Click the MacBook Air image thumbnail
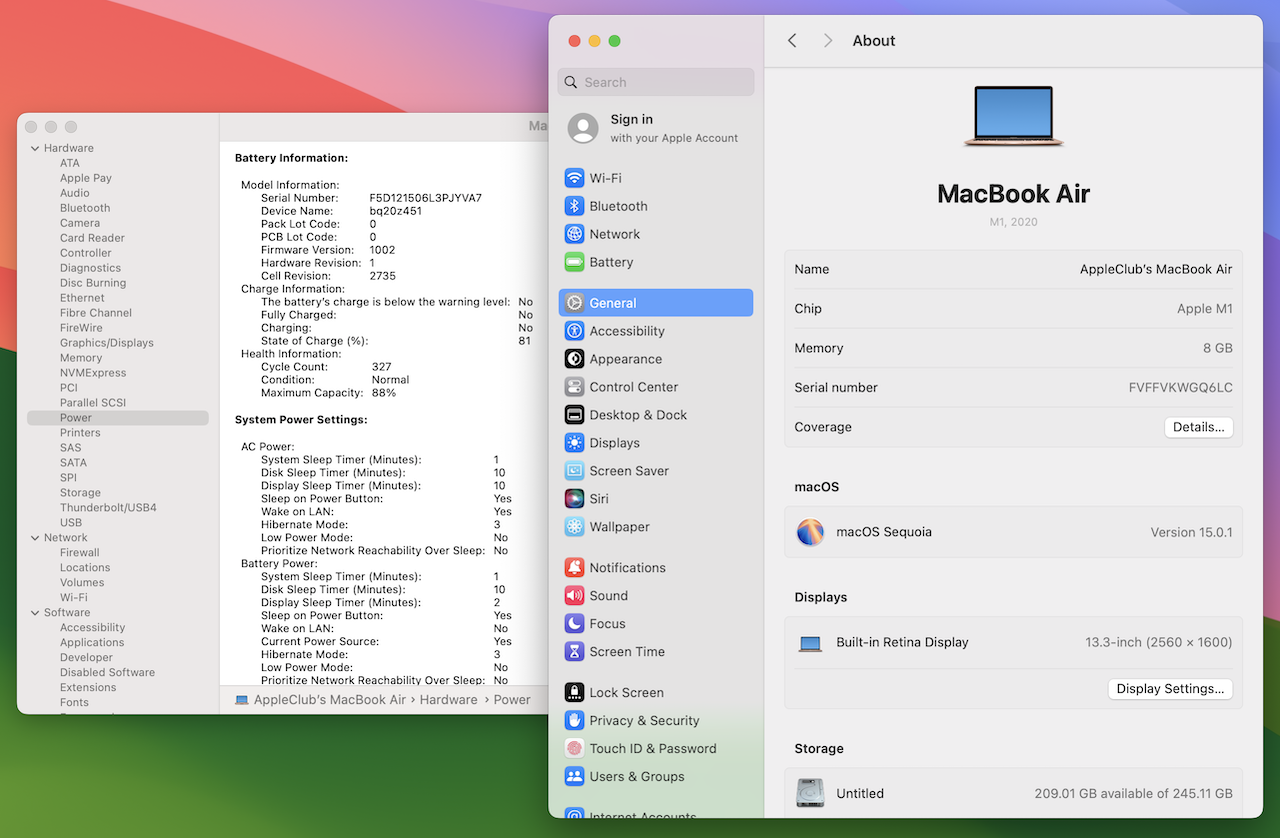This screenshot has height=838, width=1280. (x=1013, y=116)
